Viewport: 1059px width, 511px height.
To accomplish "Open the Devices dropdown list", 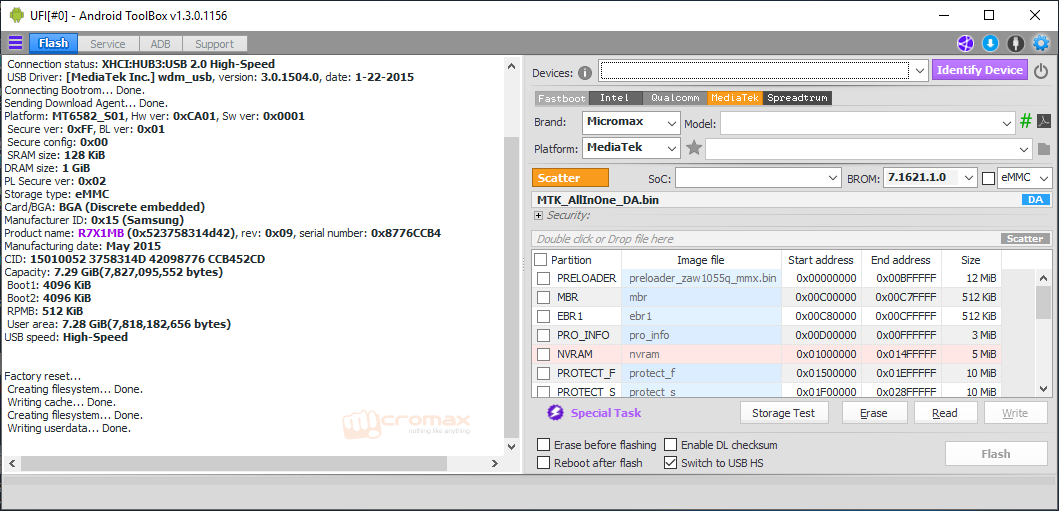I will [x=919, y=70].
